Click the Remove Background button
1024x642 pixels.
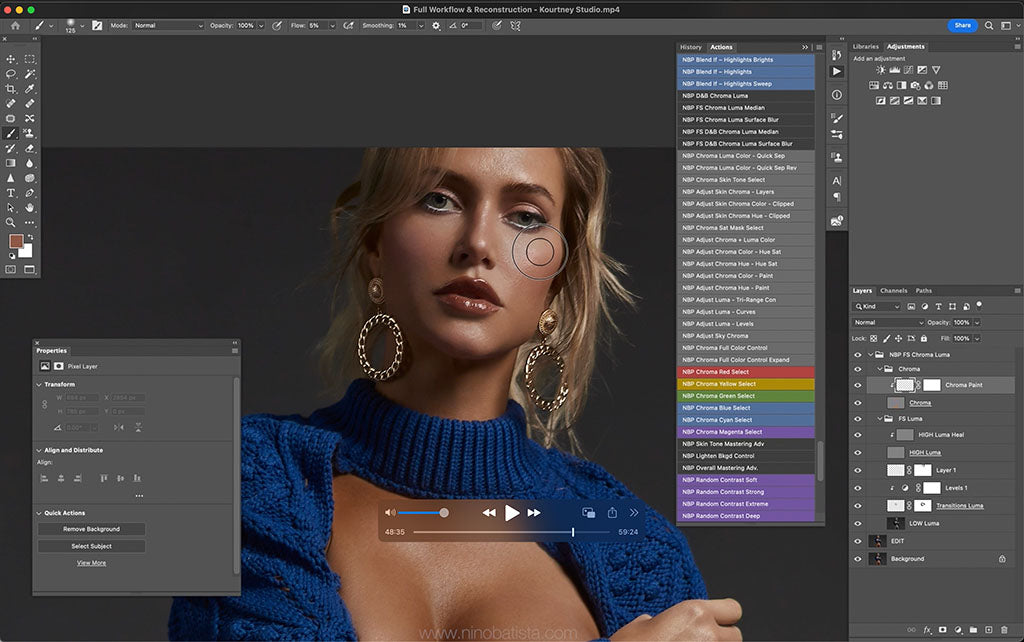pyautogui.click(x=90, y=528)
